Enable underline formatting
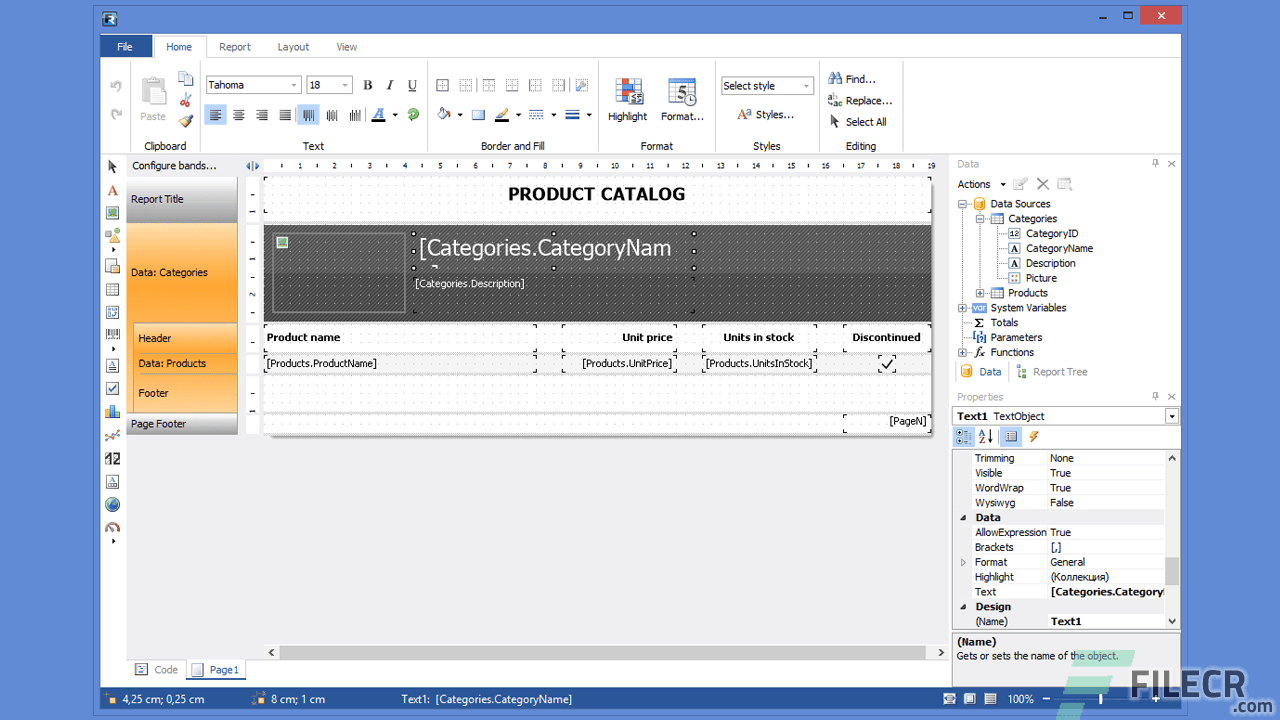 (411, 85)
